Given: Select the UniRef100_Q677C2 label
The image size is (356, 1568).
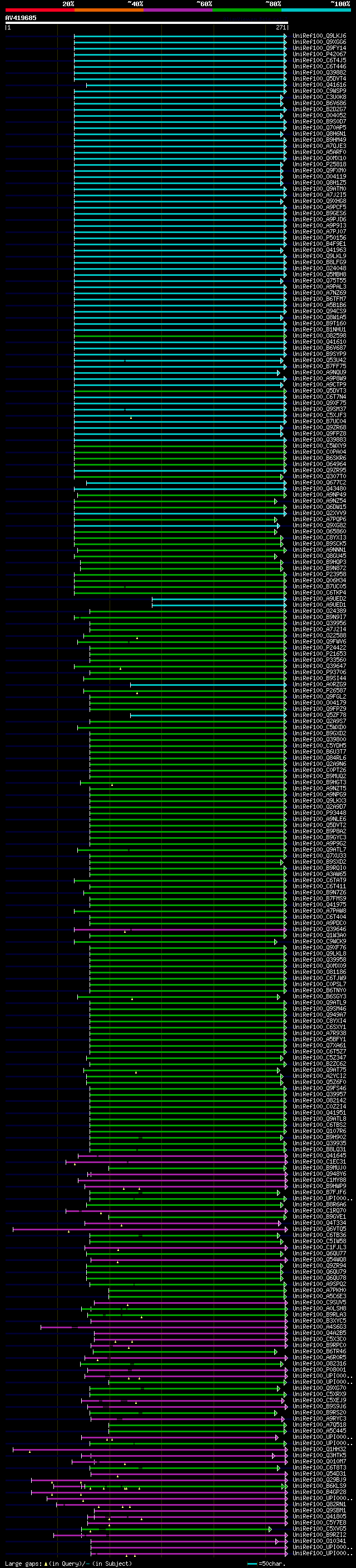Looking at the screenshot, I should [x=319, y=483].
